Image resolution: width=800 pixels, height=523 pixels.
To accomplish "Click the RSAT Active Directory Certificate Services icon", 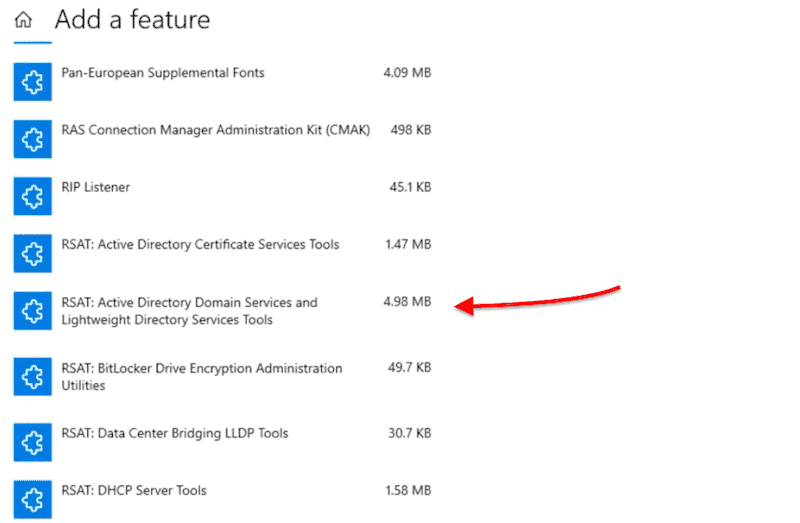I will coord(33,254).
